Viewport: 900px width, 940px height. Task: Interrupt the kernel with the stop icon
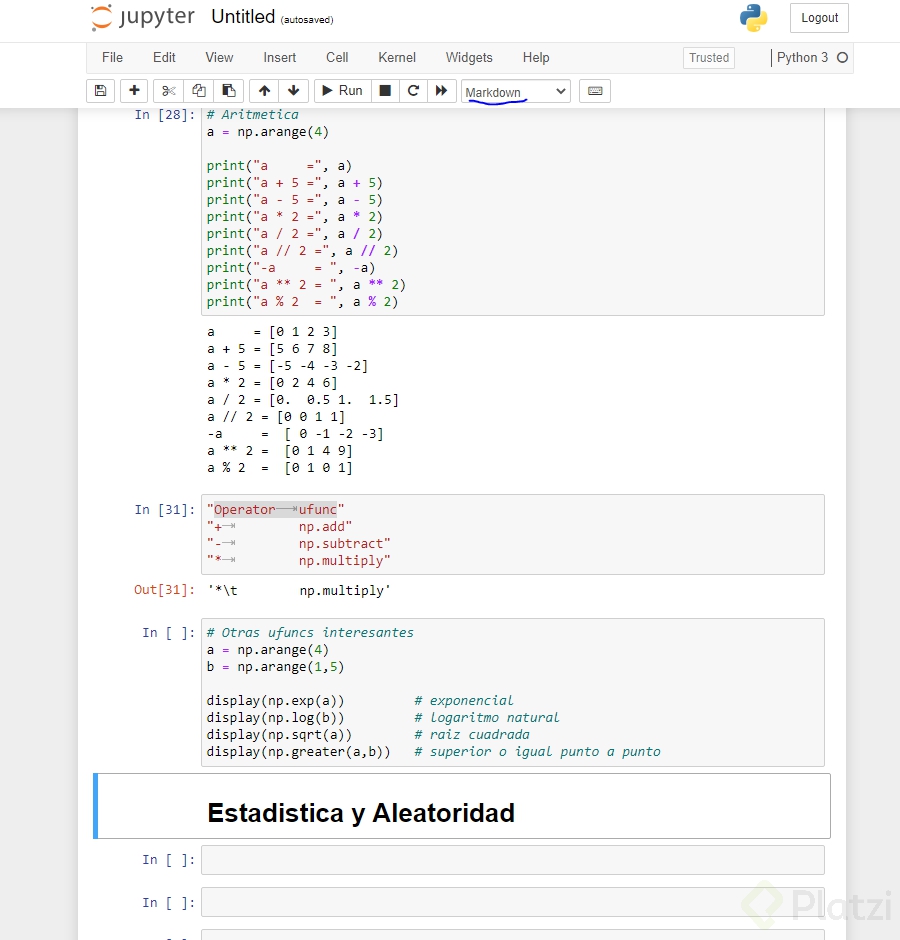point(384,90)
